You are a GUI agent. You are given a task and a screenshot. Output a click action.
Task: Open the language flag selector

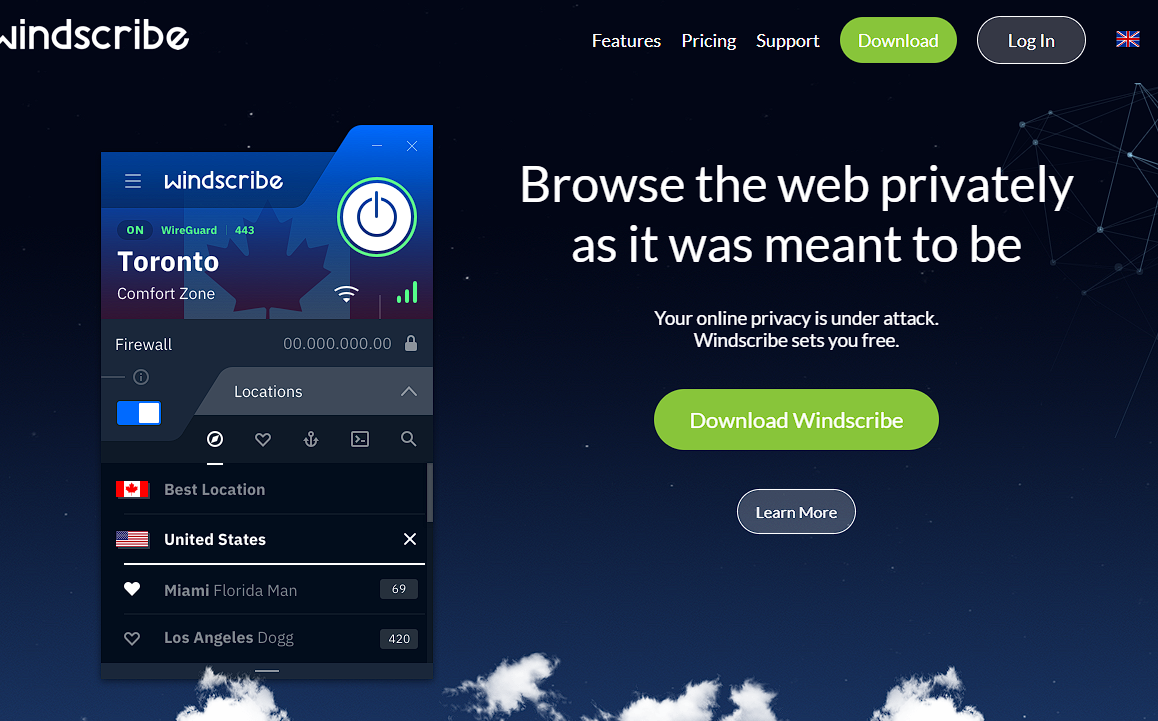pyautogui.click(x=1127, y=39)
